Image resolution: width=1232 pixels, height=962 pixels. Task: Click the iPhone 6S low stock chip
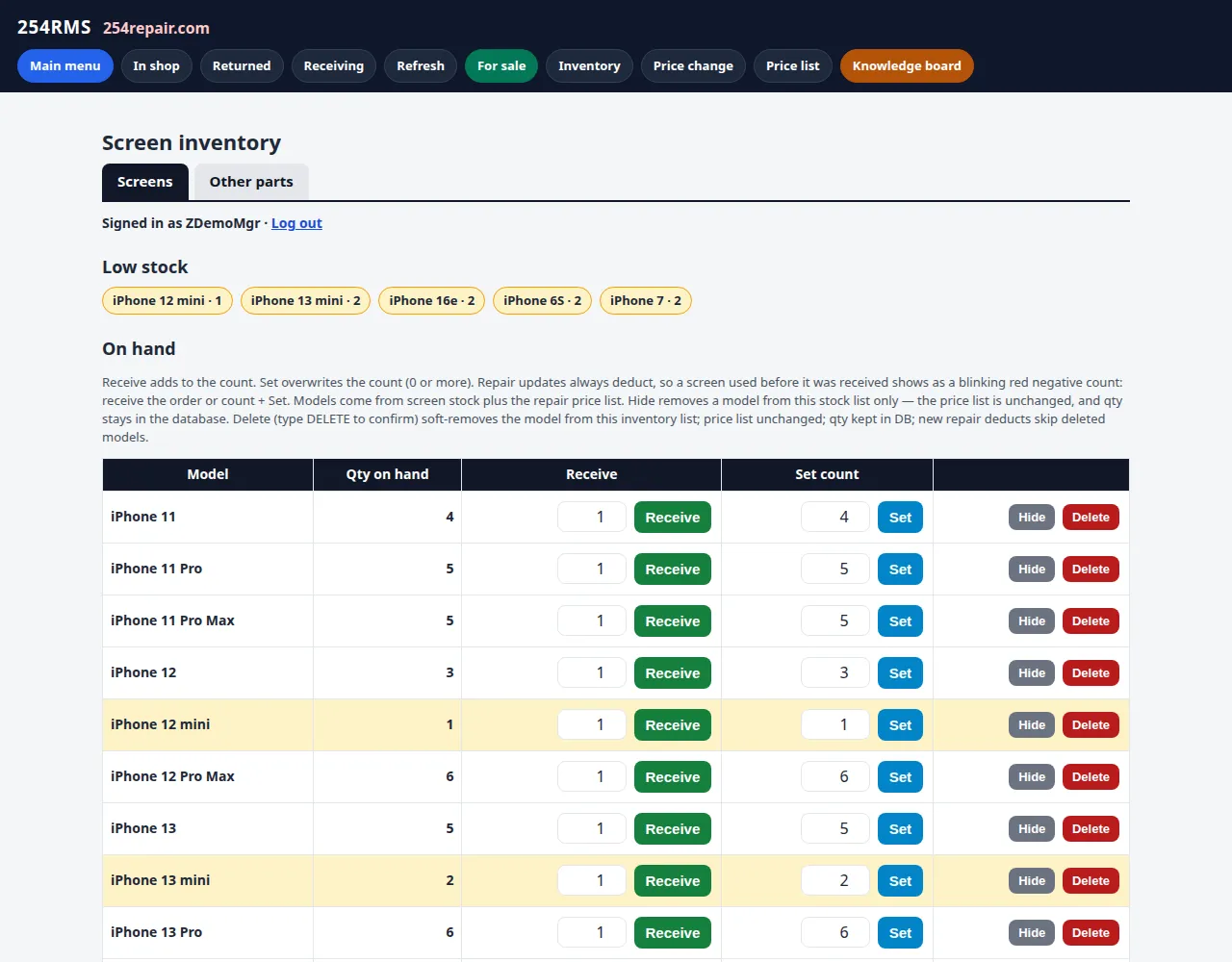click(x=543, y=300)
